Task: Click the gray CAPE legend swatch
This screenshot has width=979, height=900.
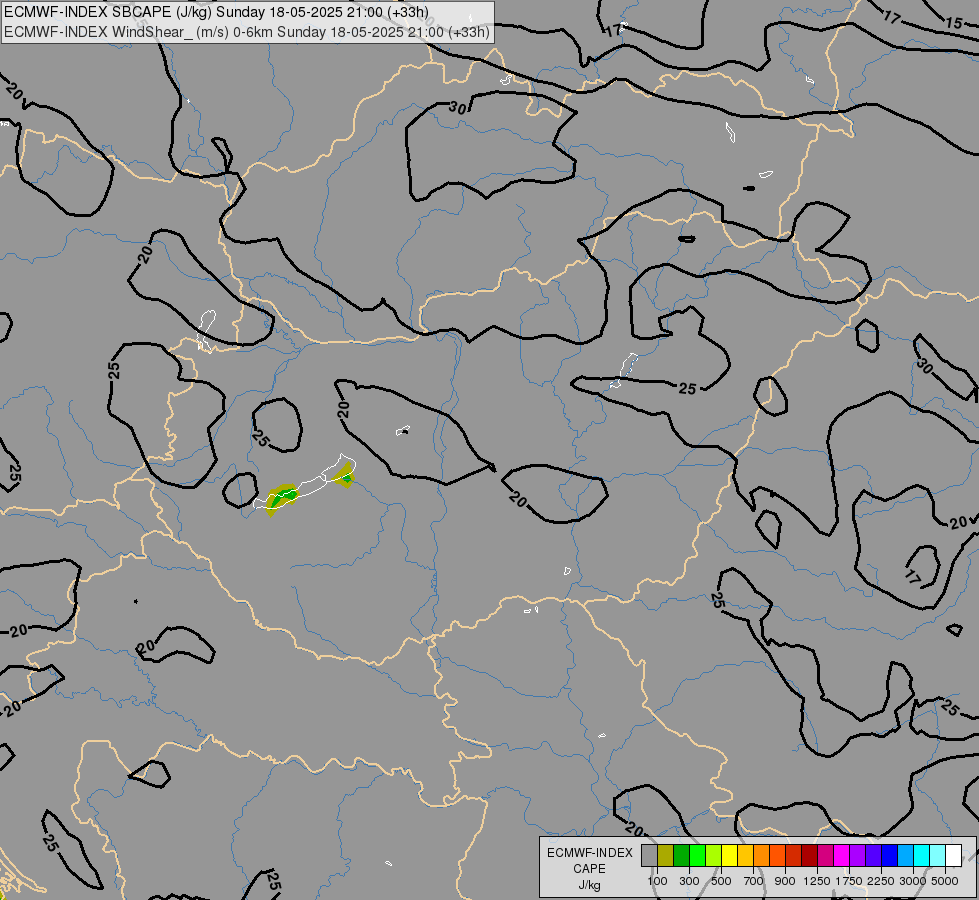Action: pos(649,856)
